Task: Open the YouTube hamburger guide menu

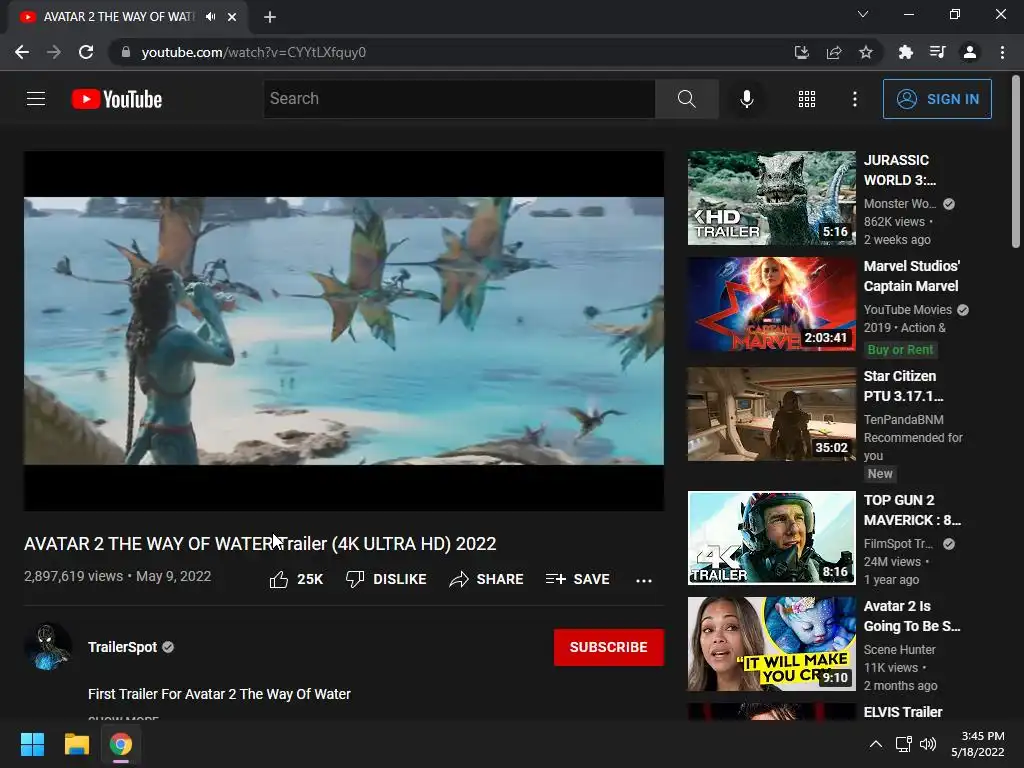Action: 36,99
